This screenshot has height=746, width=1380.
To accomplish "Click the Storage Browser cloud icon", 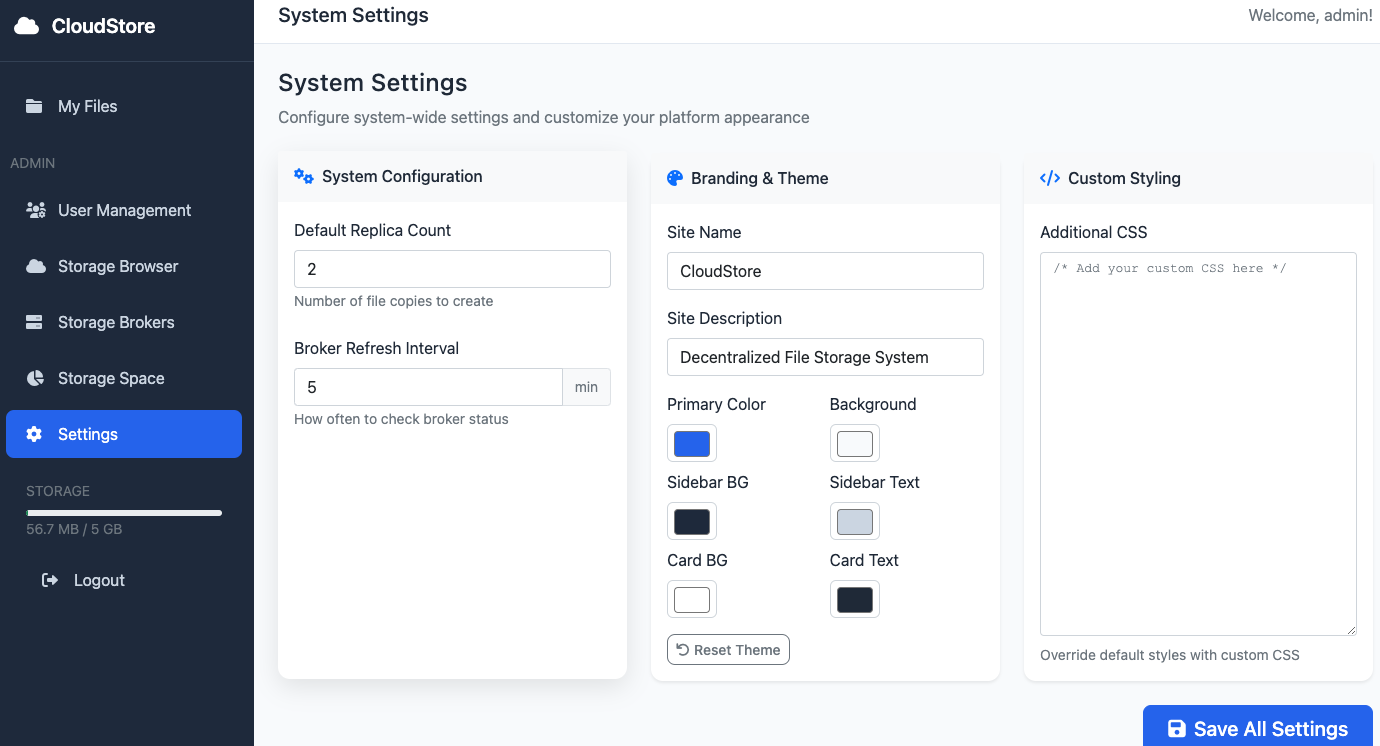I will pos(35,266).
